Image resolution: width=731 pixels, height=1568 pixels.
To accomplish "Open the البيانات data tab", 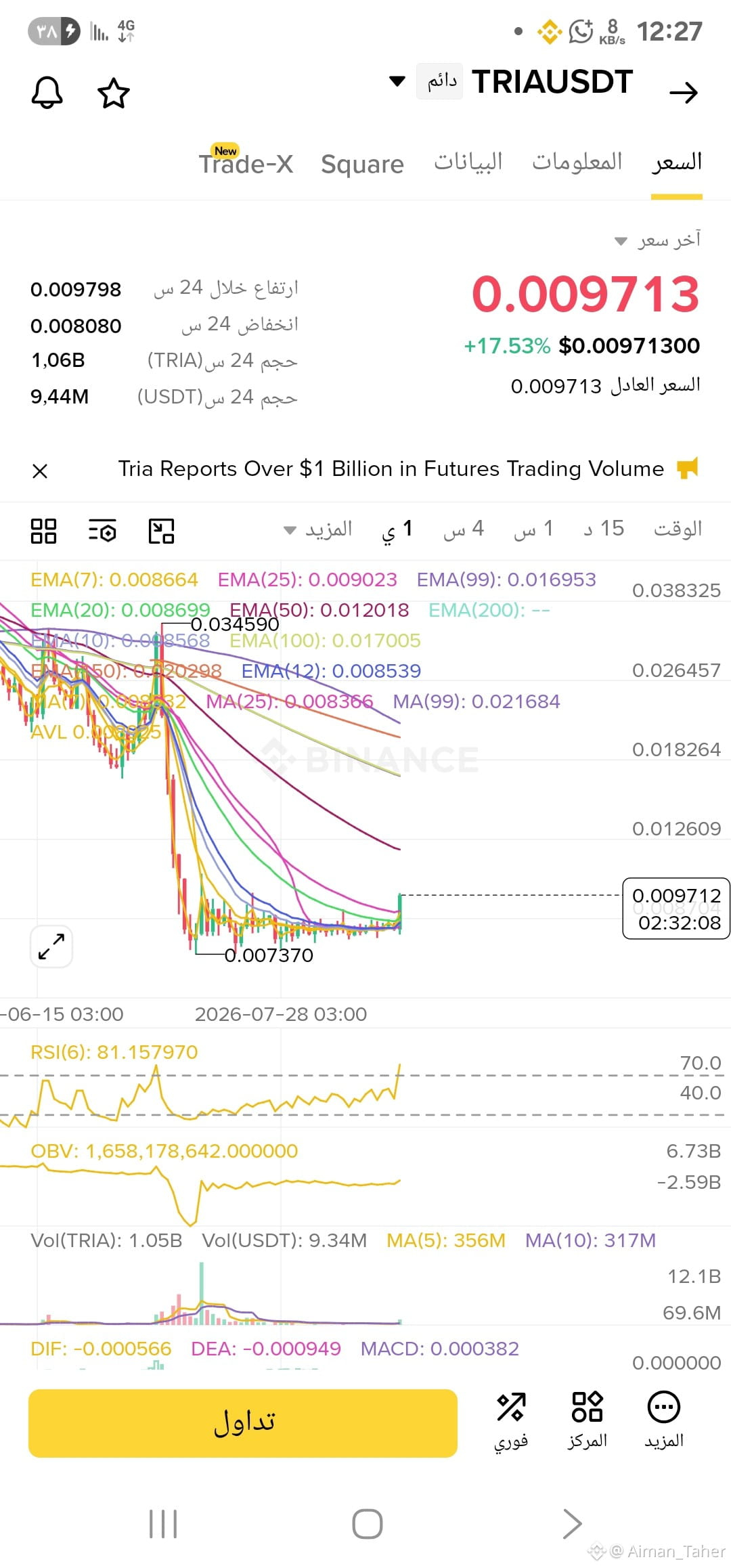I will tap(468, 162).
